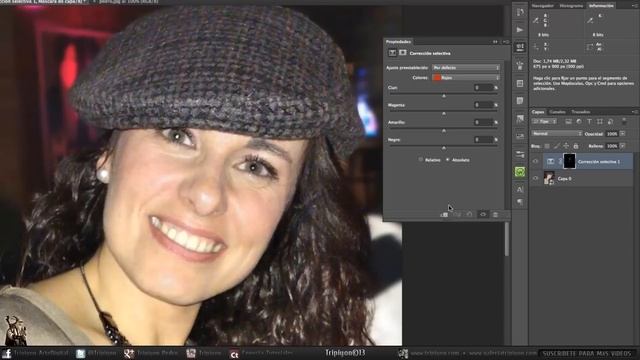
Task: Clip the adjustment to the layer below
Action: pos(444,214)
